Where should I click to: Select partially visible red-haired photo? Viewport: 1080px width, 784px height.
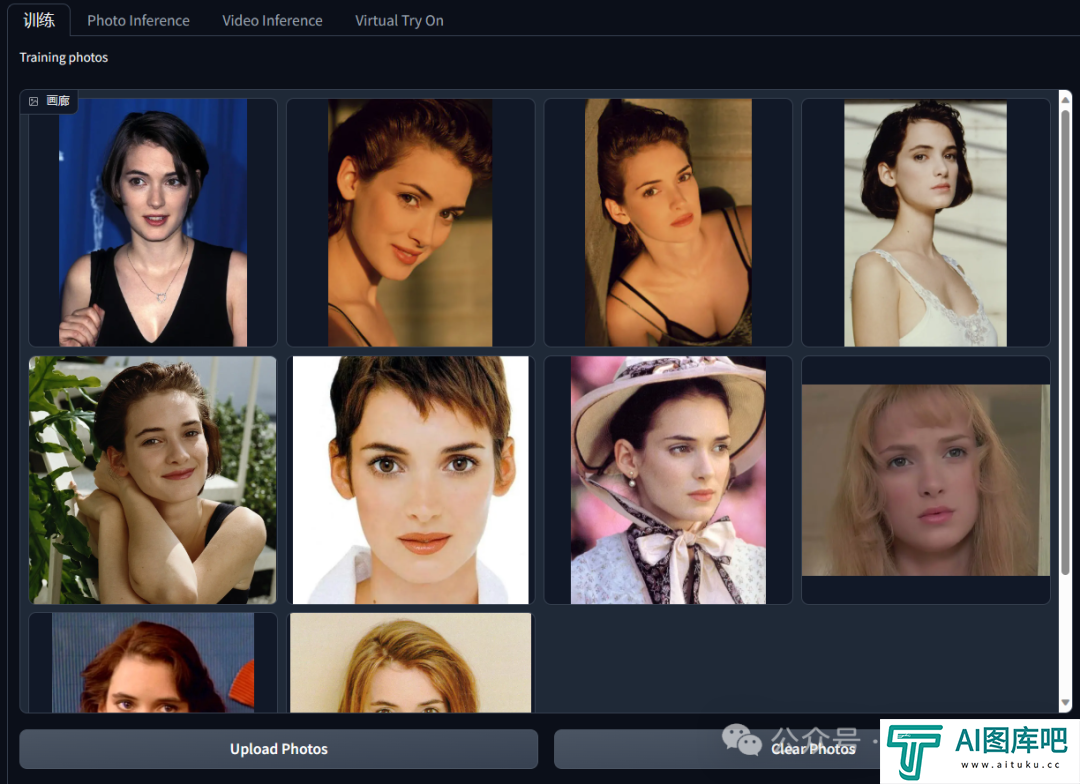pos(153,663)
